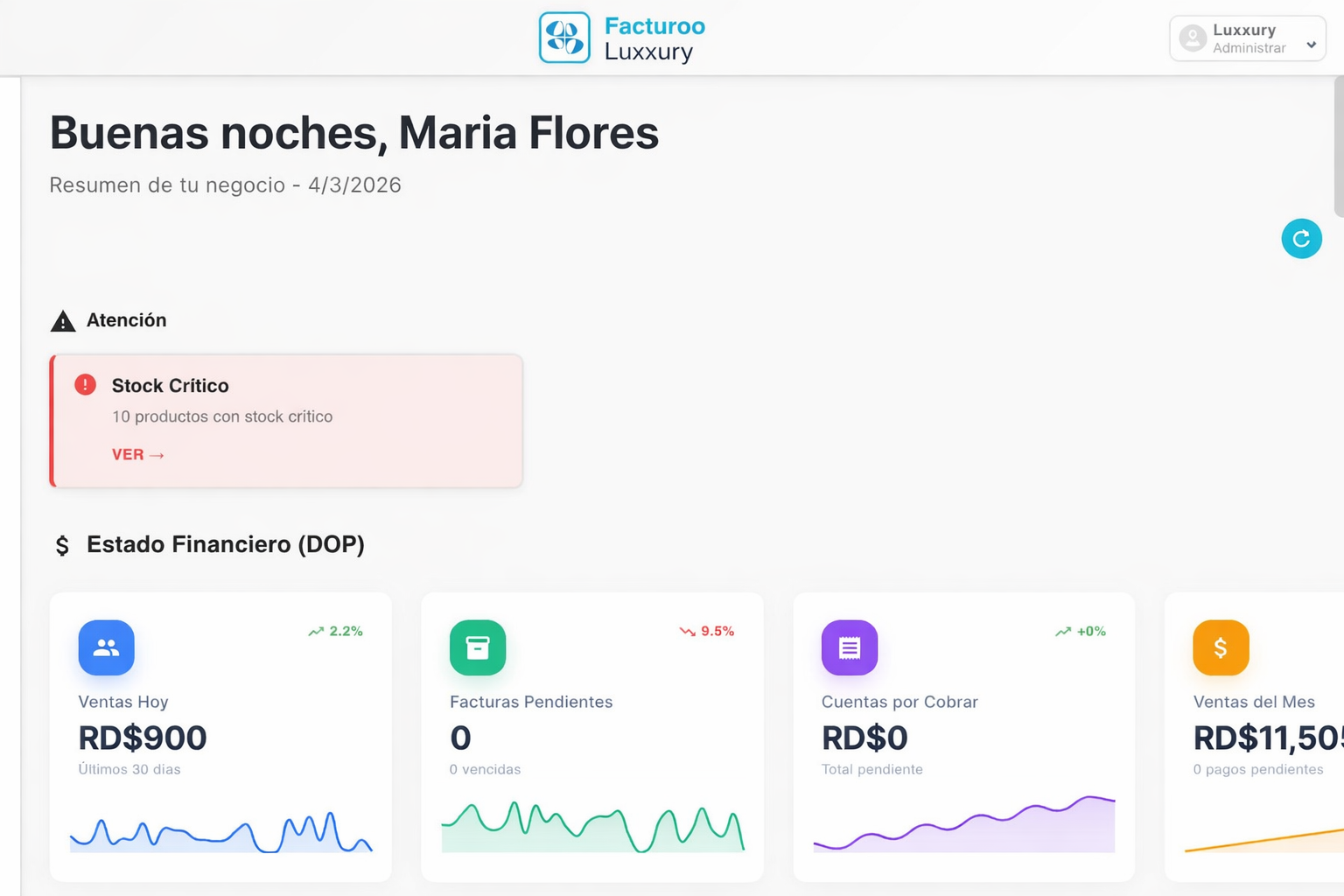Viewport: 1344px width, 896px height.
Task: Click the RD$0 receivable value
Action: (x=864, y=738)
